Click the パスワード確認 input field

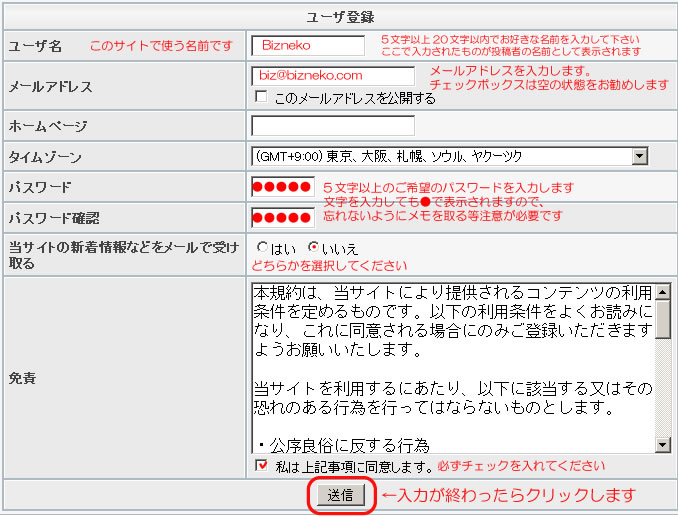click(283, 217)
